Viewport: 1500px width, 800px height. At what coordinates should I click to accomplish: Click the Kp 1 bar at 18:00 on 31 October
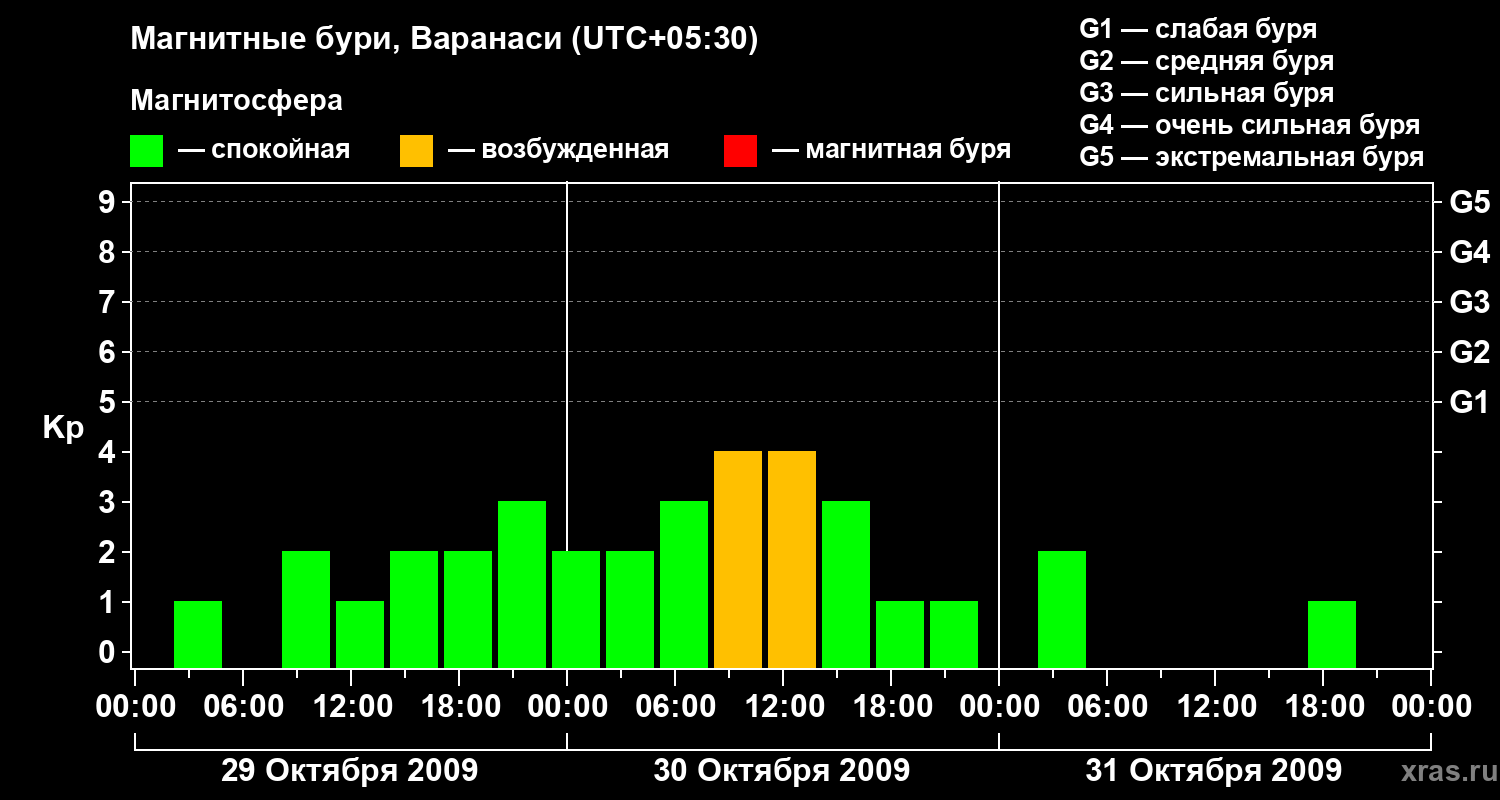pyautogui.click(x=1332, y=634)
